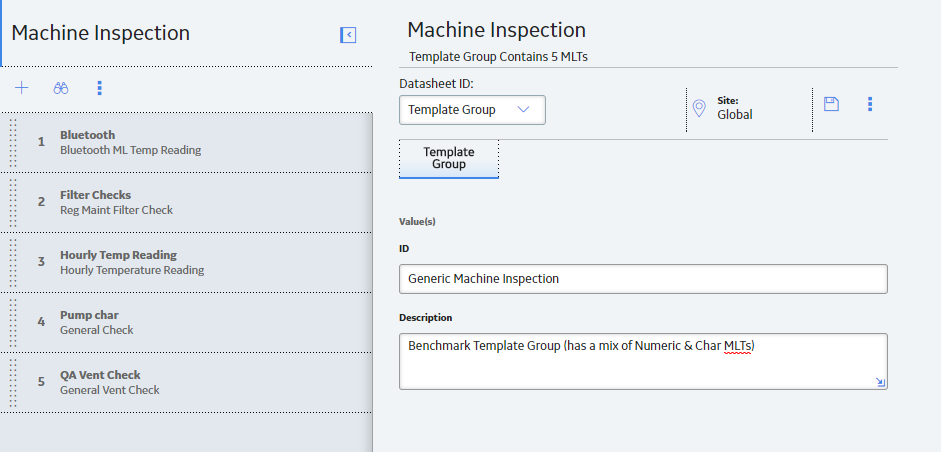
Task: Collapse the left pane with arrow icon
Action: click(348, 35)
